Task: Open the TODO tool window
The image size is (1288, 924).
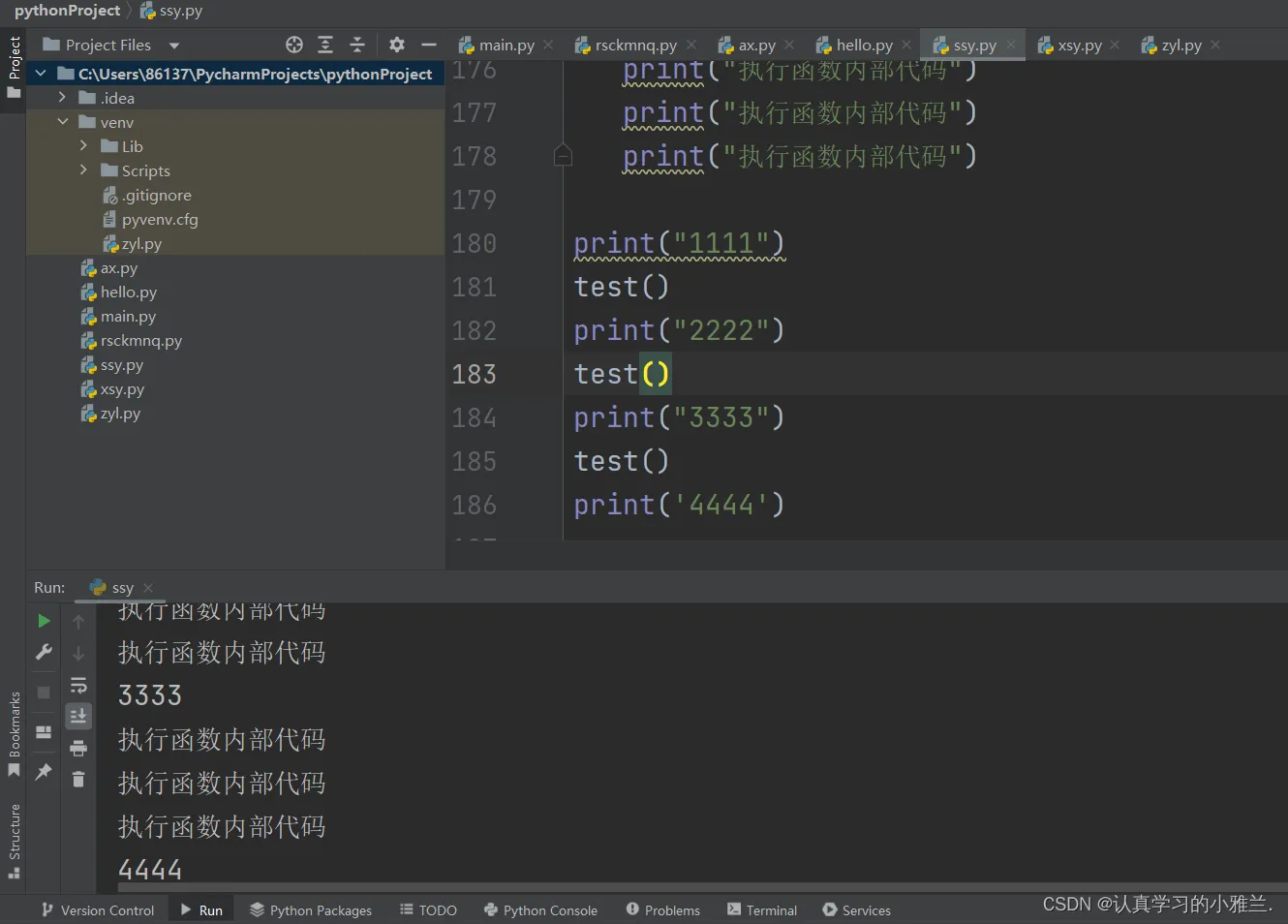Action: pyautogui.click(x=428, y=910)
